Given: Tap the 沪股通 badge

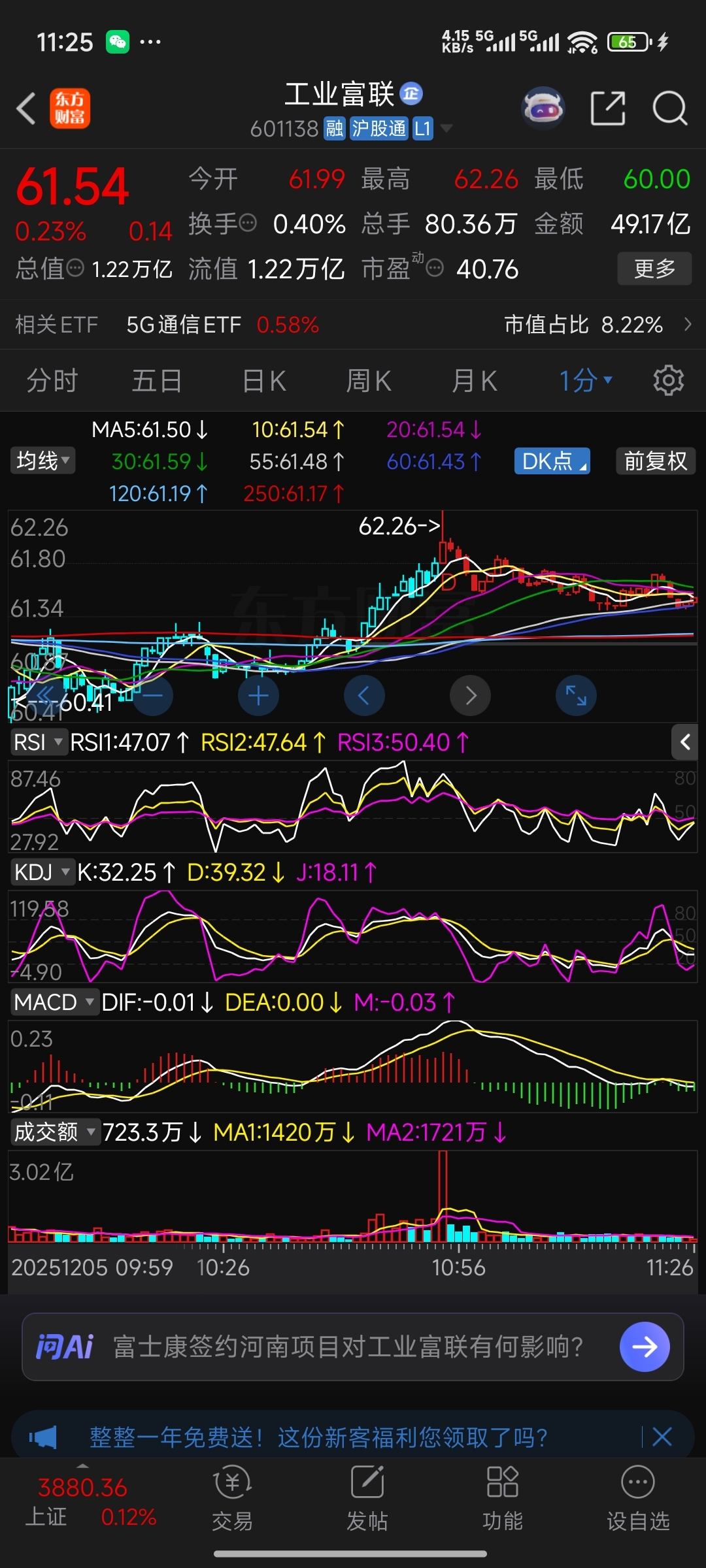Looking at the screenshot, I should [x=378, y=129].
